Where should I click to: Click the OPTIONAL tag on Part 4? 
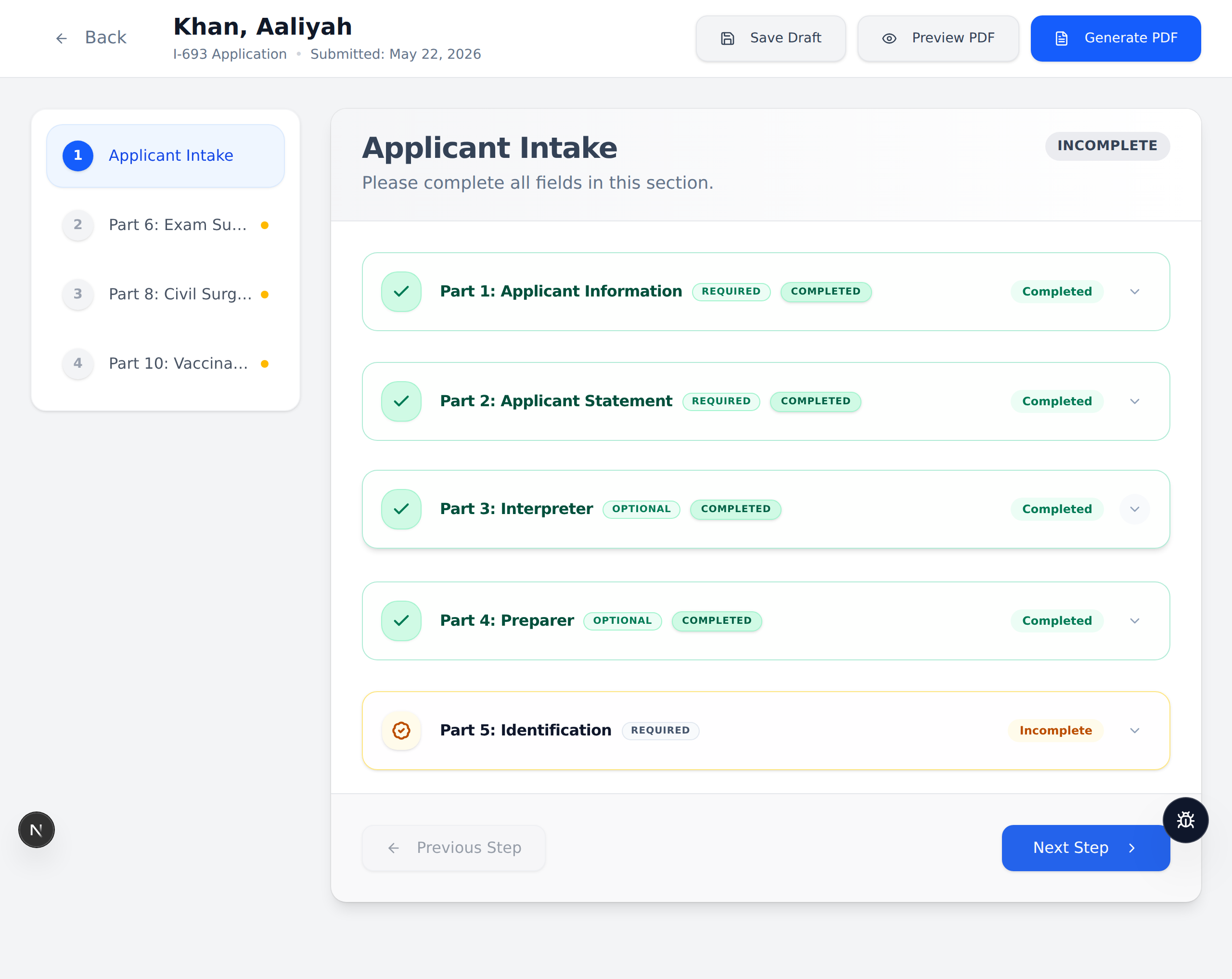click(622, 621)
